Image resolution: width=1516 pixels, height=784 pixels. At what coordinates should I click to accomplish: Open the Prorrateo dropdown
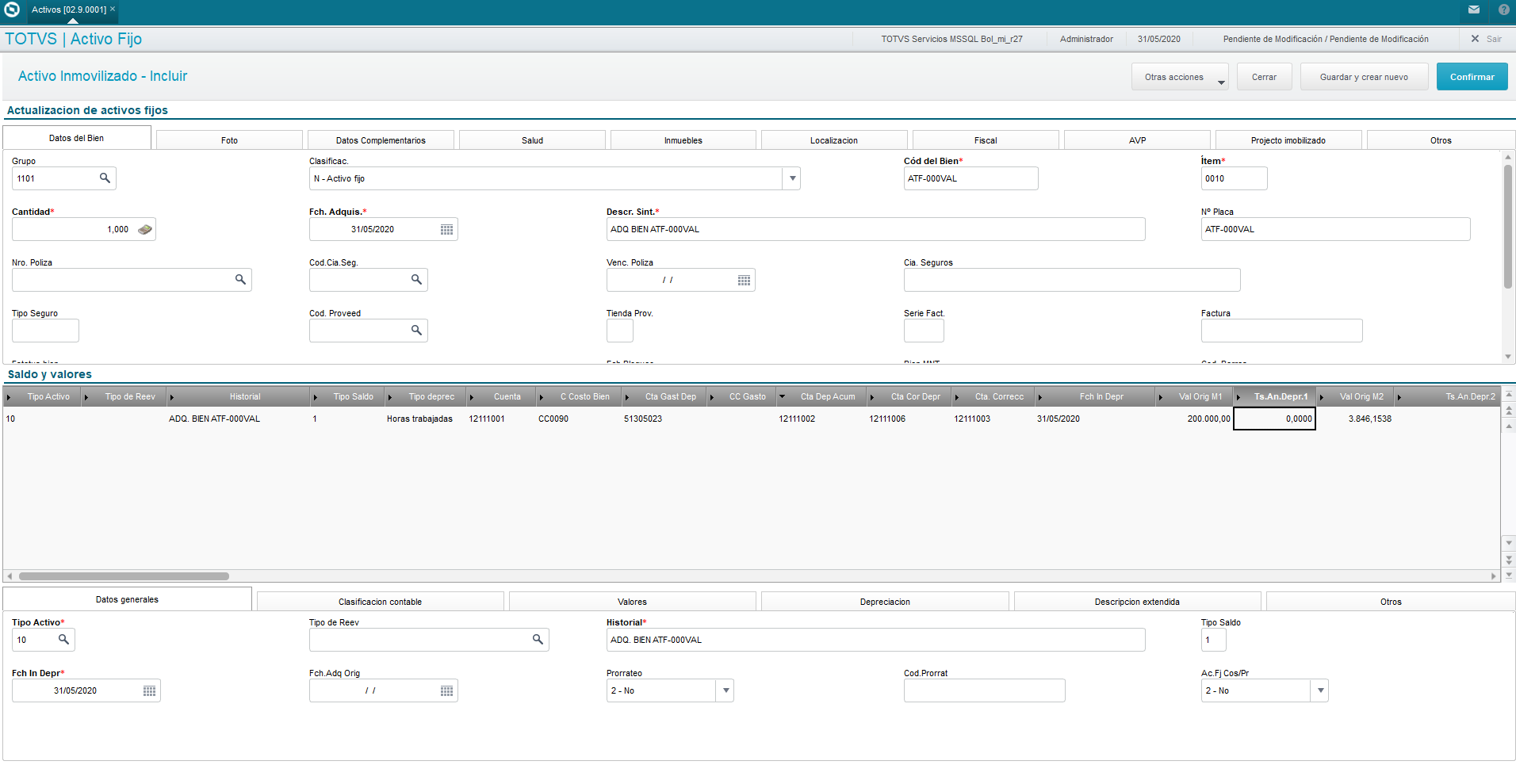pos(725,690)
